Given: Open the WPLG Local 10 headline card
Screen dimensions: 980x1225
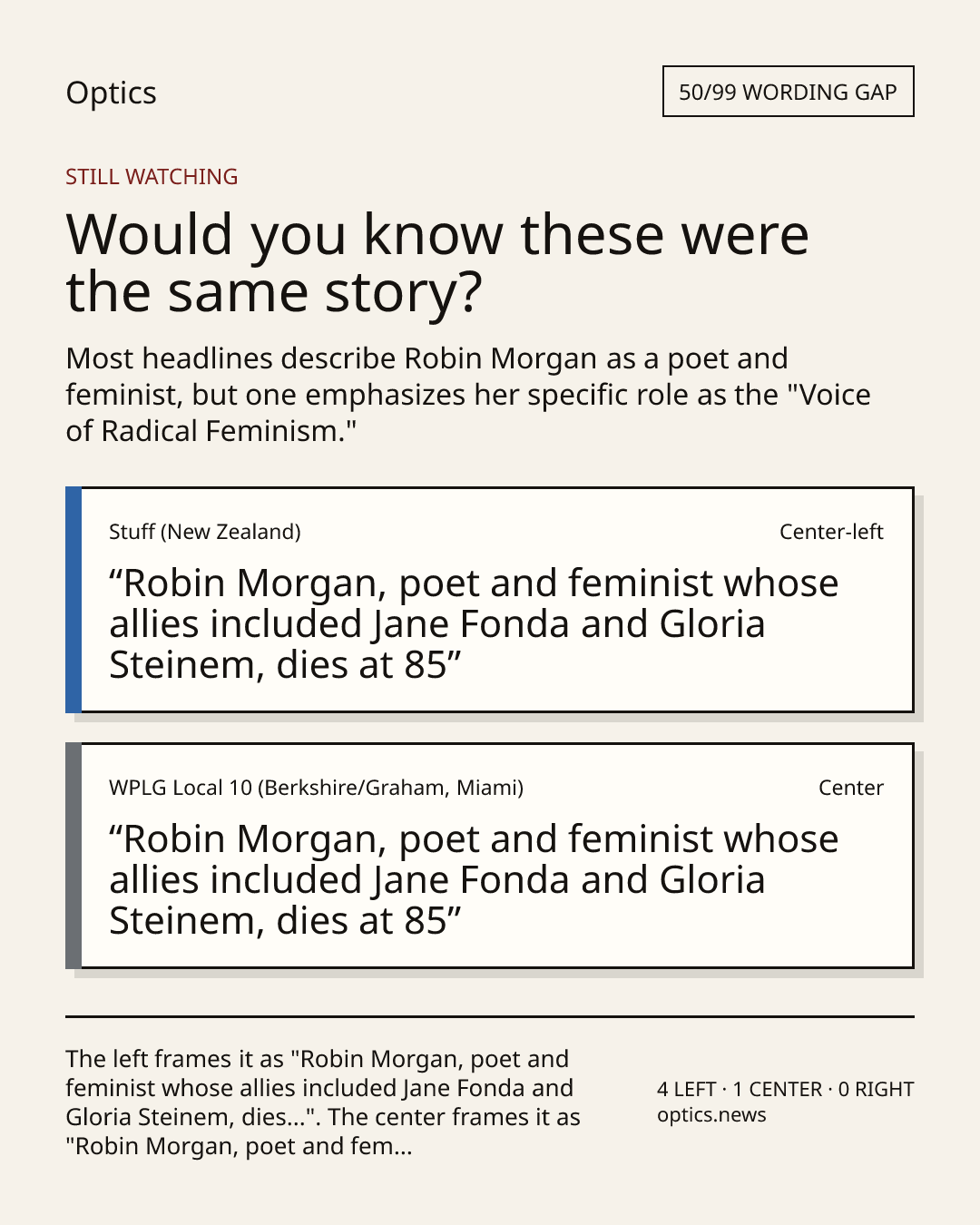Looking at the screenshot, I should [x=489, y=856].
